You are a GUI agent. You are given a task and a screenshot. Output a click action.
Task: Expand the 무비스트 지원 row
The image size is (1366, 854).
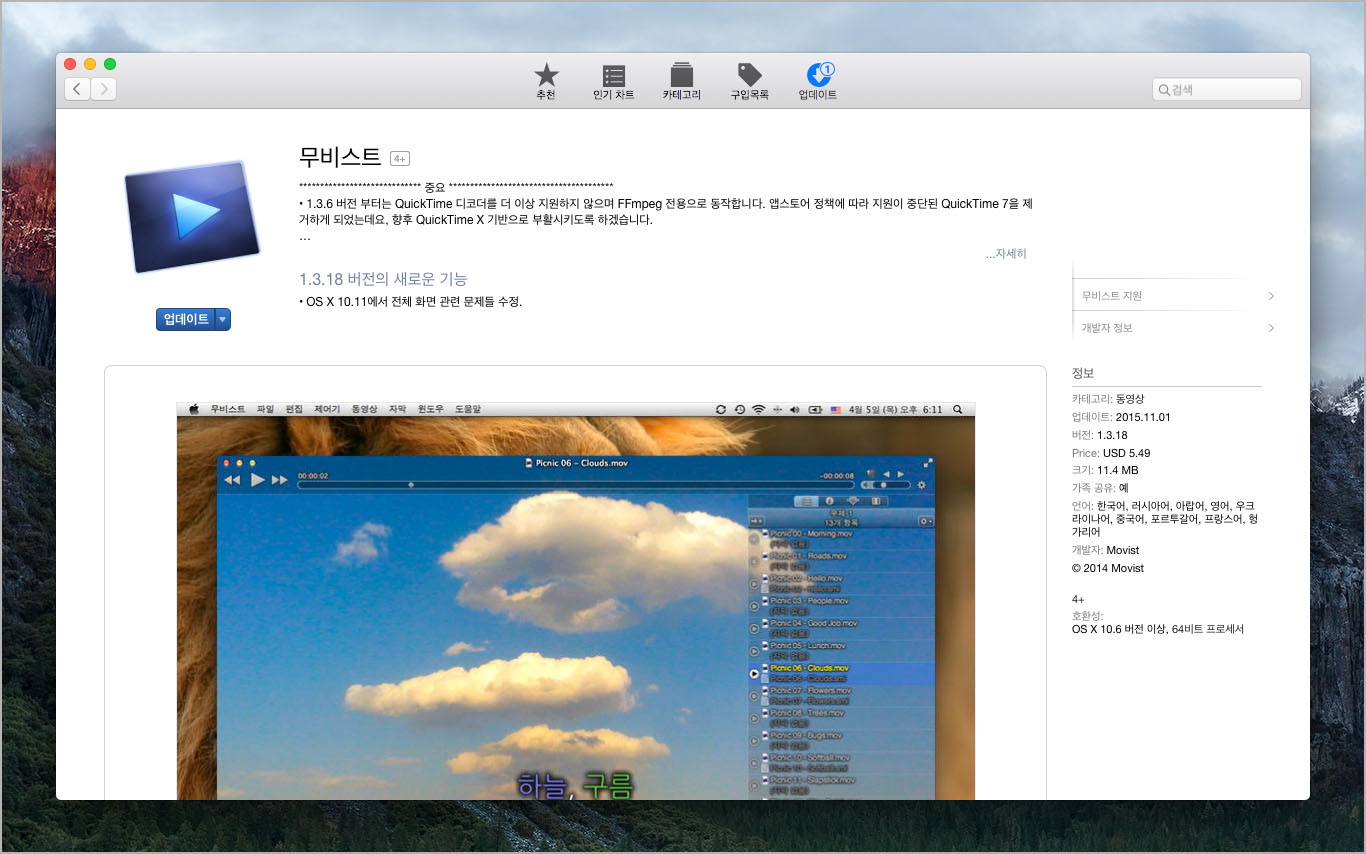tap(1175, 296)
